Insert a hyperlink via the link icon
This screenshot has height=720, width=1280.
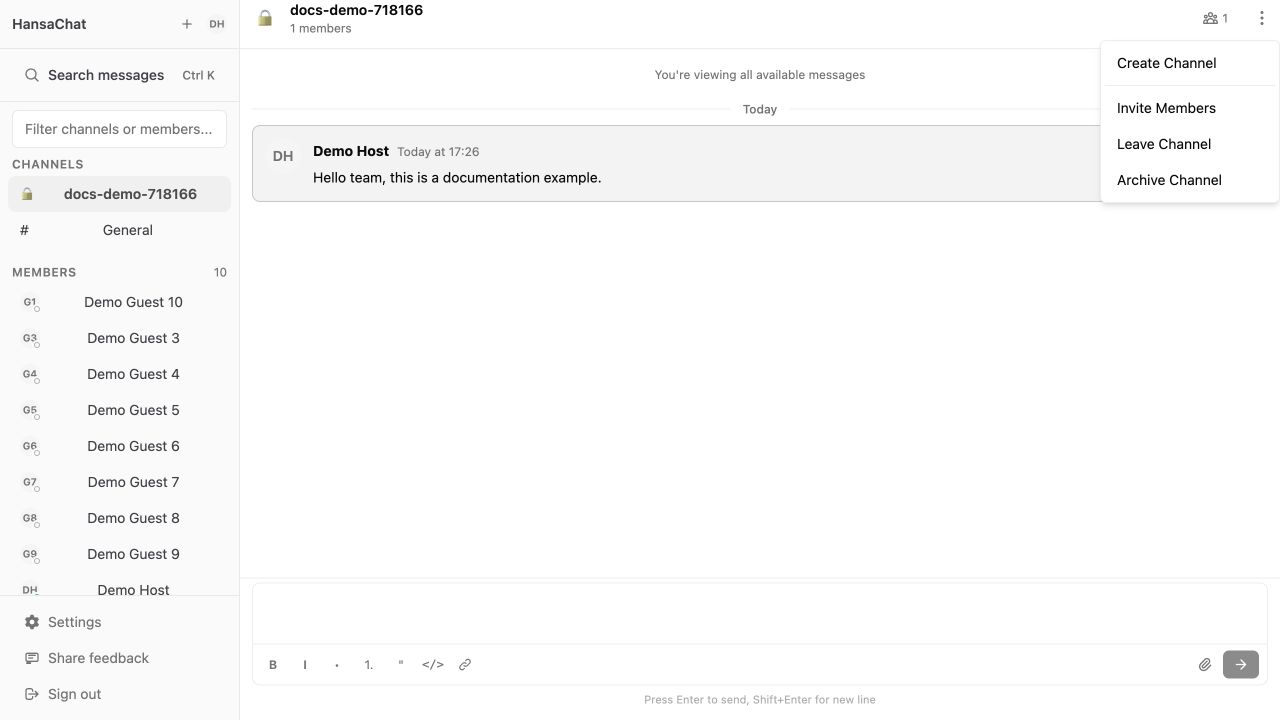click(465, 665)
